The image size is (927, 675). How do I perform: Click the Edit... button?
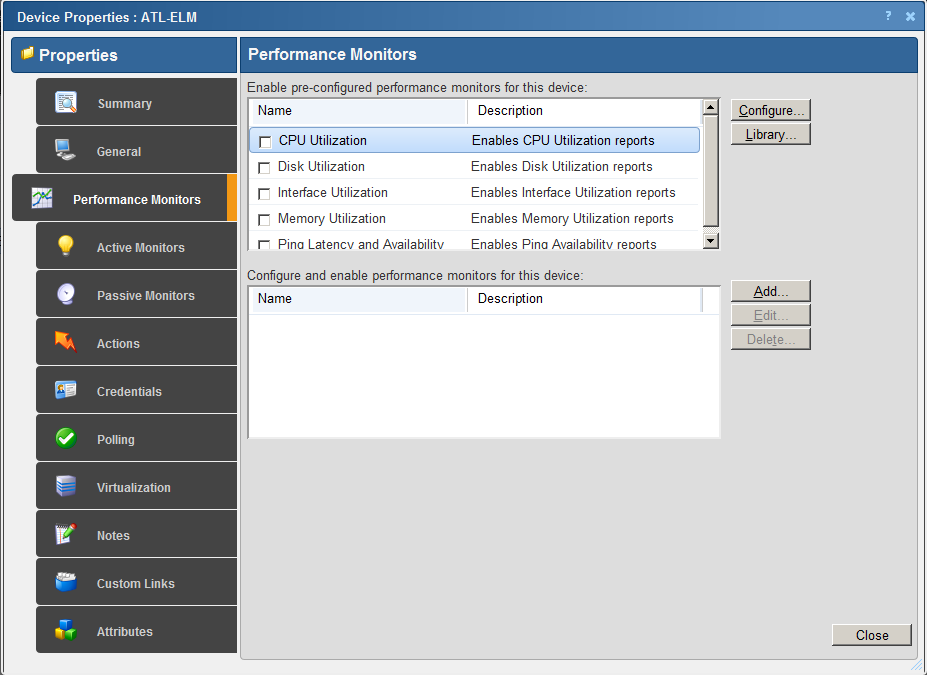770,316
